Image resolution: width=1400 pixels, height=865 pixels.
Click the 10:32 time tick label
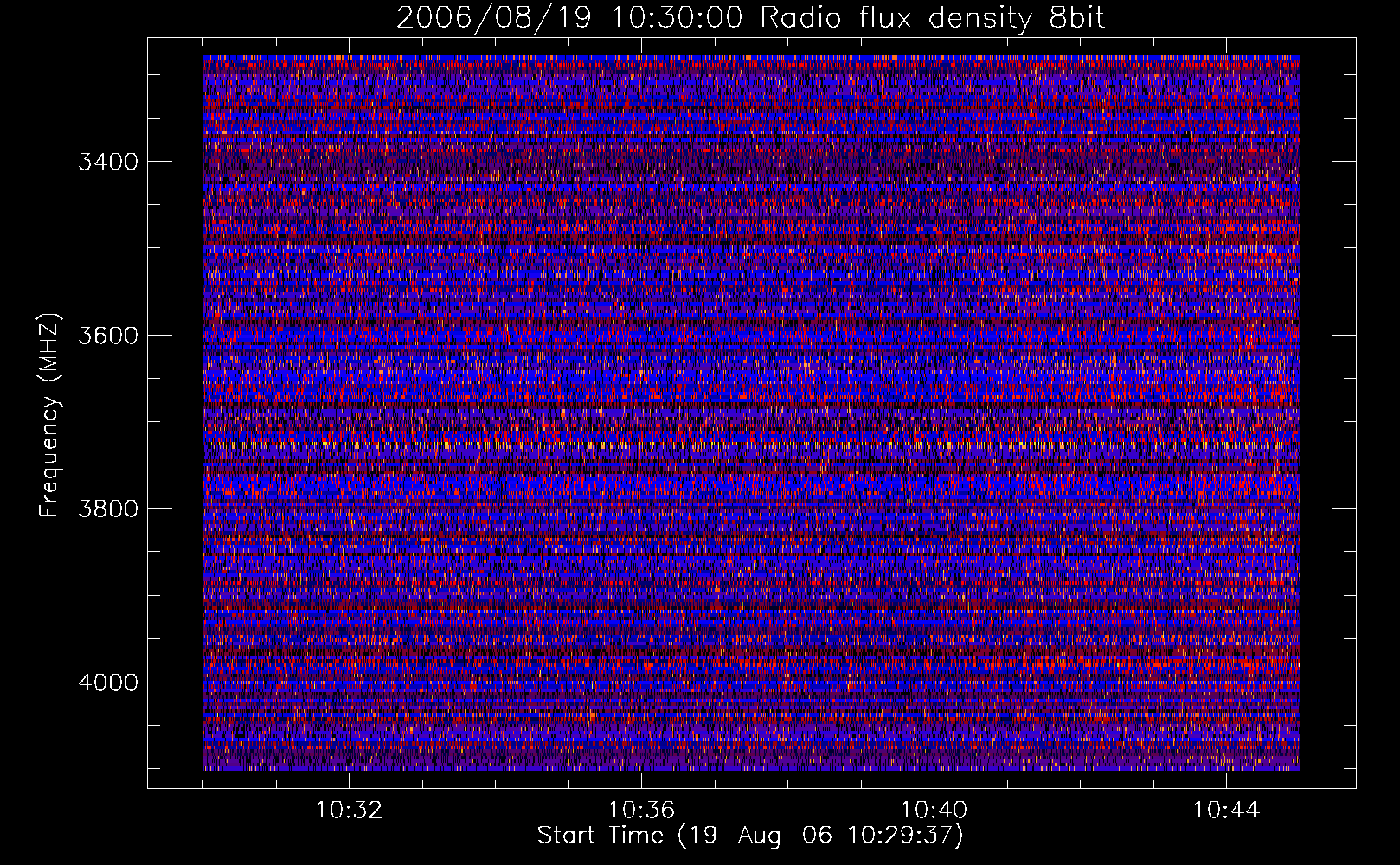pyautogui.click(x=349, y=810)
